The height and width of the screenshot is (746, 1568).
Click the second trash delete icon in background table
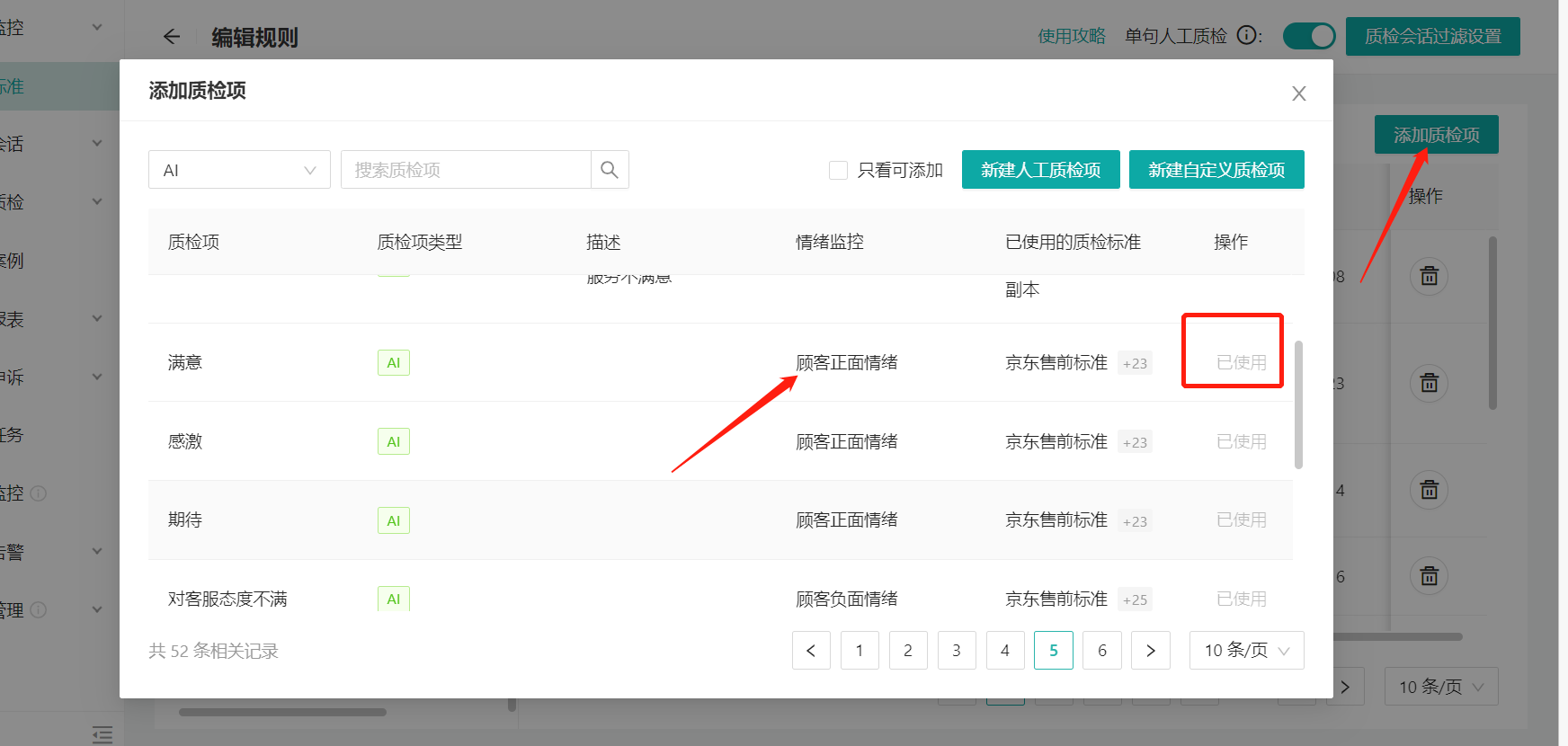click(1429, 383)
